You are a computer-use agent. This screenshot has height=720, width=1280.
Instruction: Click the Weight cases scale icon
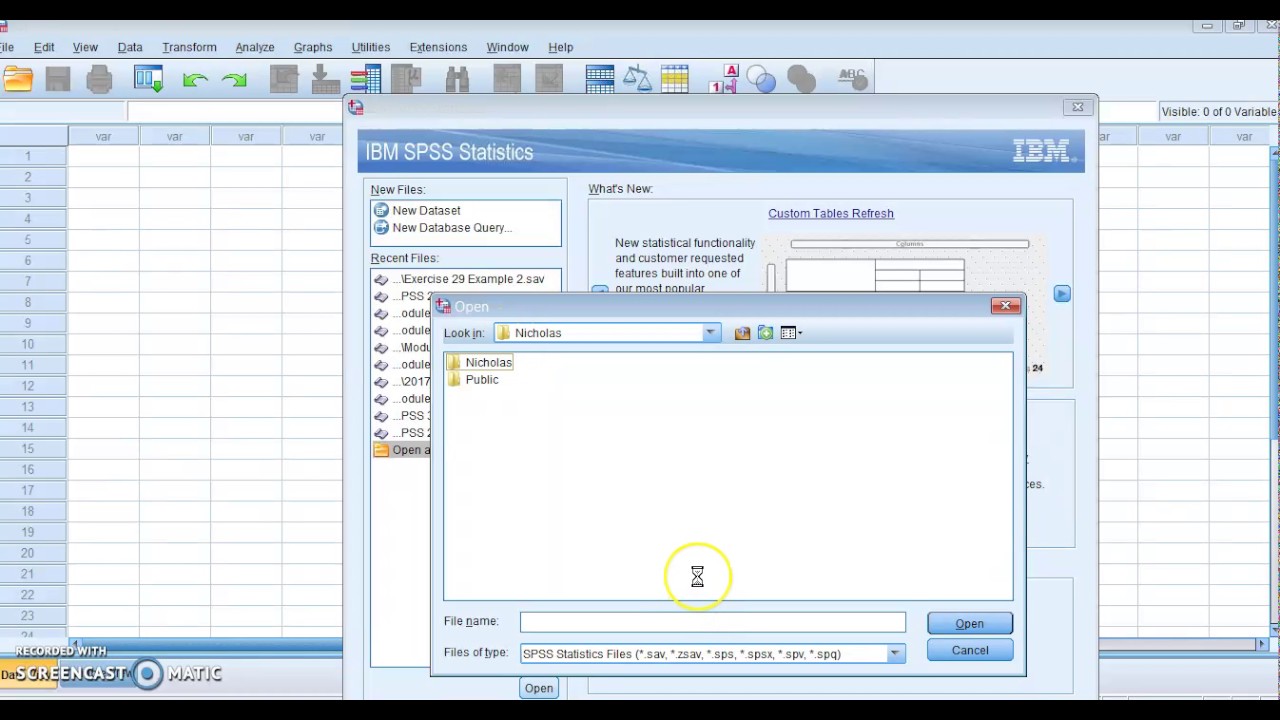tap(636, 79)
